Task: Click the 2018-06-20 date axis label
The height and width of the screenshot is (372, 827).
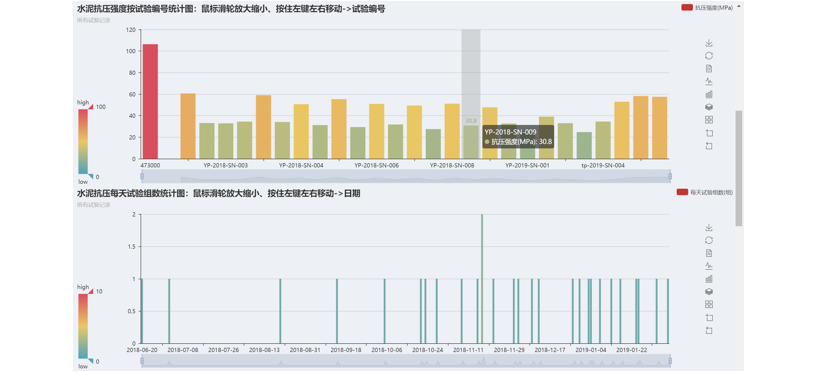Action: (142, 350)
